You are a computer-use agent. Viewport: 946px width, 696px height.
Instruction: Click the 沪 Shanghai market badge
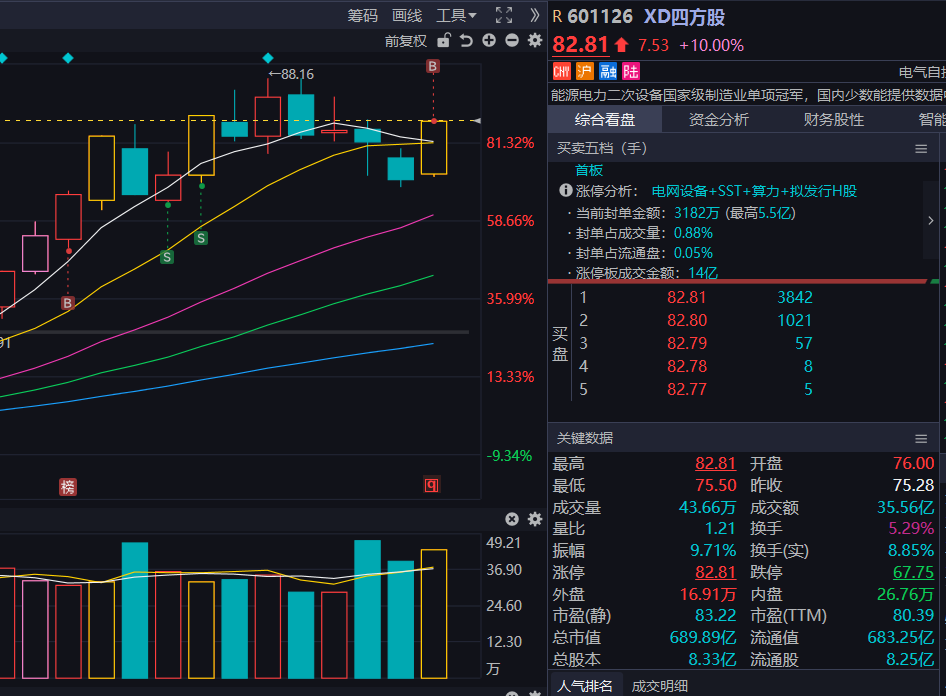pyautogui.click(x=585, y=72)
